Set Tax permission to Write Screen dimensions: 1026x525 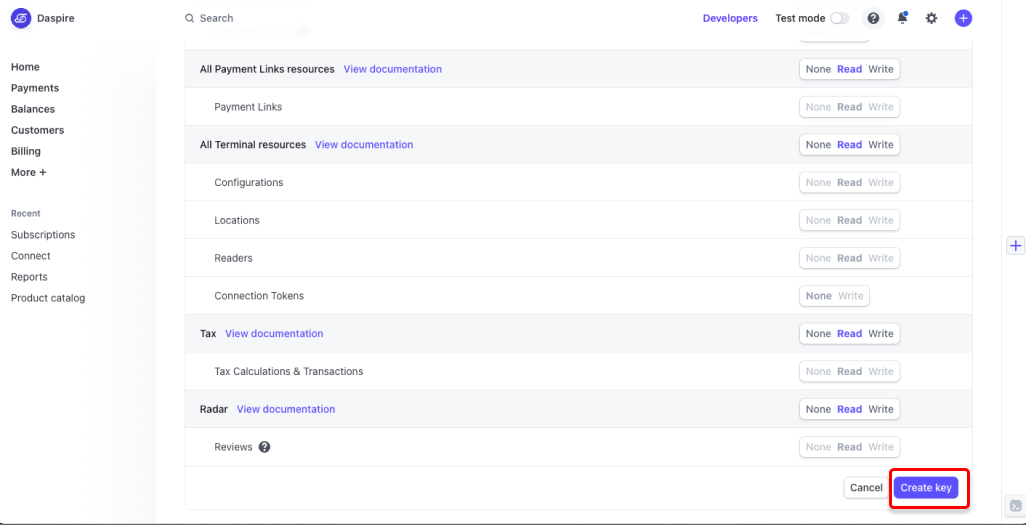click(881, 334)
